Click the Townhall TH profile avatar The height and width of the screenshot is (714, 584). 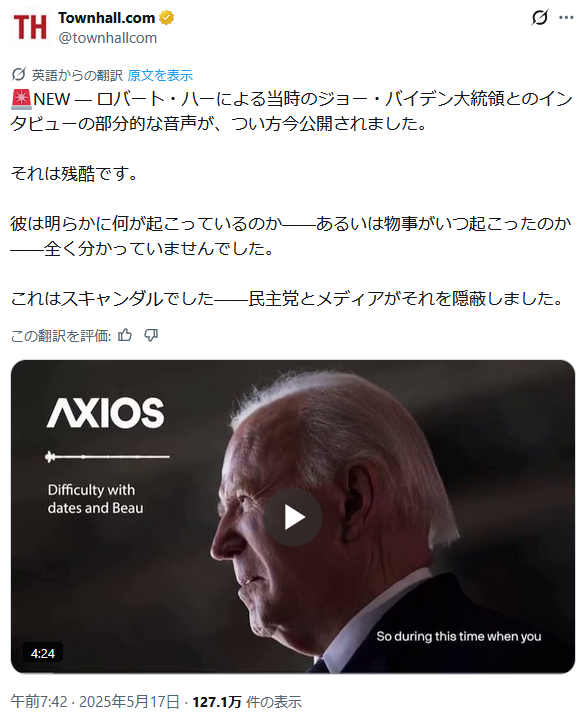(x=30, y=27)
